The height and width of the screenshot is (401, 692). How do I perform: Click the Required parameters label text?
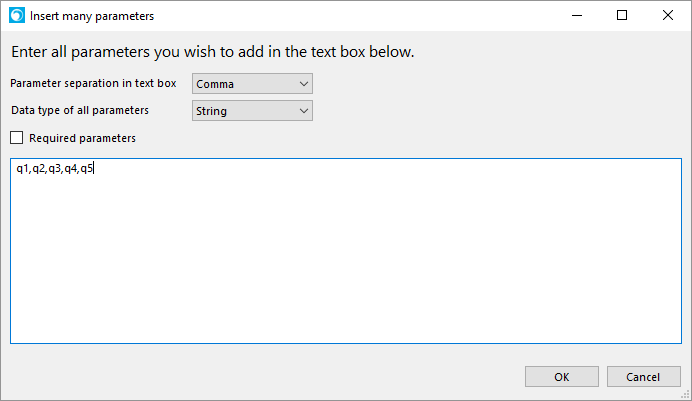point(83,138)
